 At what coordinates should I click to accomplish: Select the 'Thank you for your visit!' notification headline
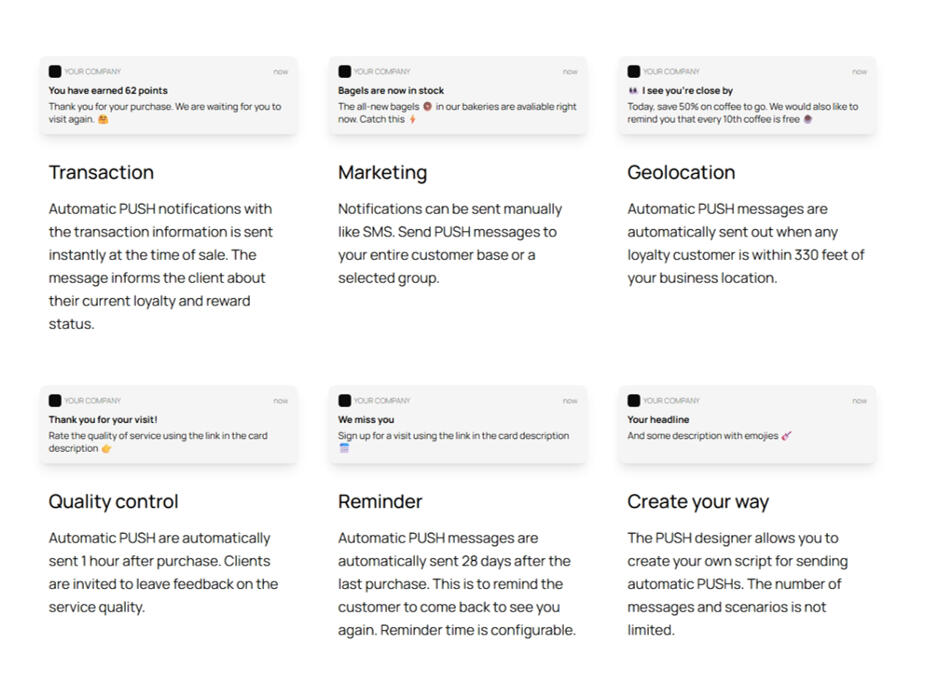point(103,419)
